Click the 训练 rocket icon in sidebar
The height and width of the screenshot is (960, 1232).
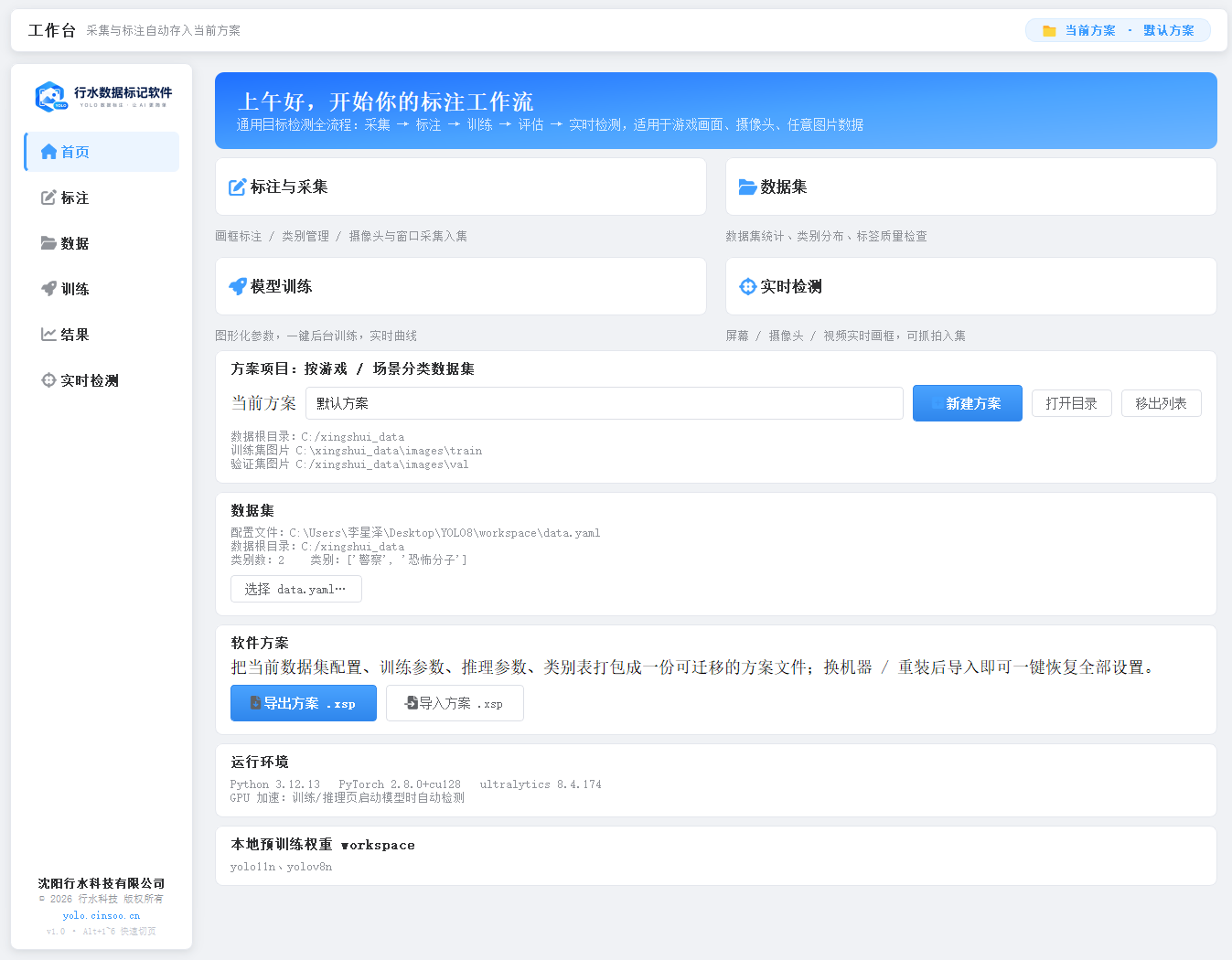click(x=48, y=289)
